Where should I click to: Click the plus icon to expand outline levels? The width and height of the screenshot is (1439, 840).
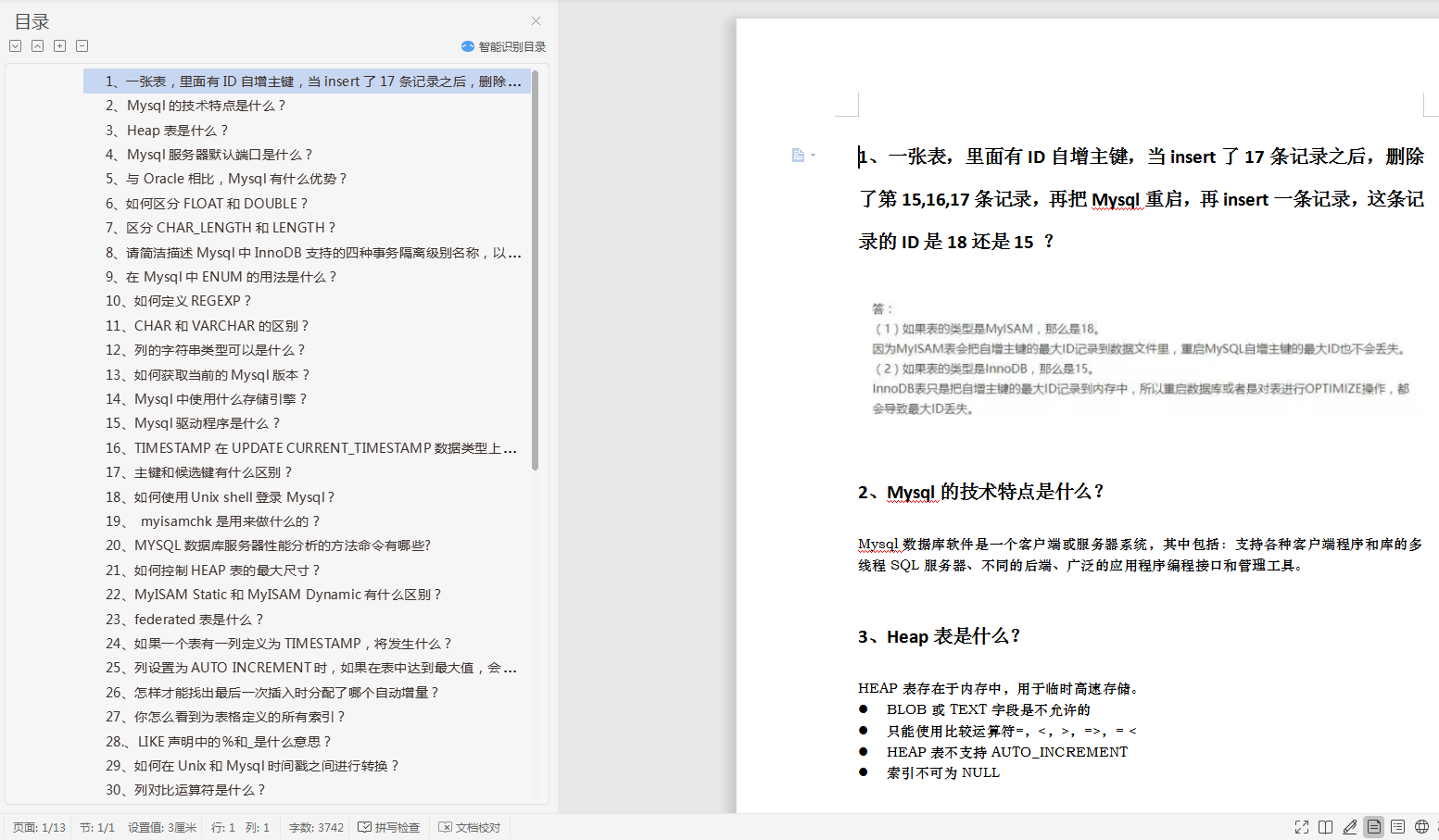tap(60, 45)
